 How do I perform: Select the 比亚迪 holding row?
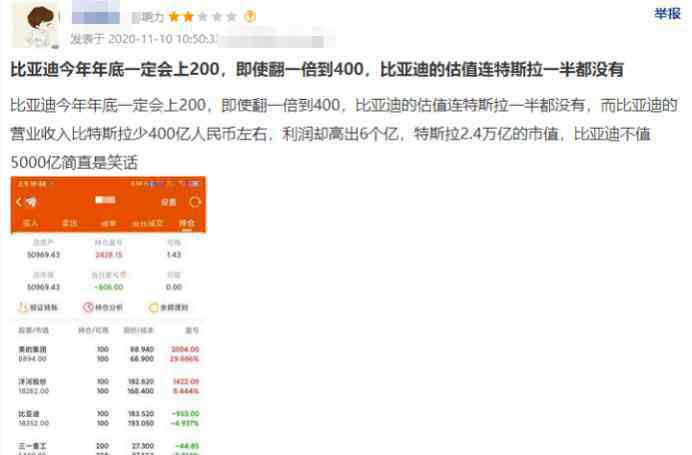pos(109,418)
